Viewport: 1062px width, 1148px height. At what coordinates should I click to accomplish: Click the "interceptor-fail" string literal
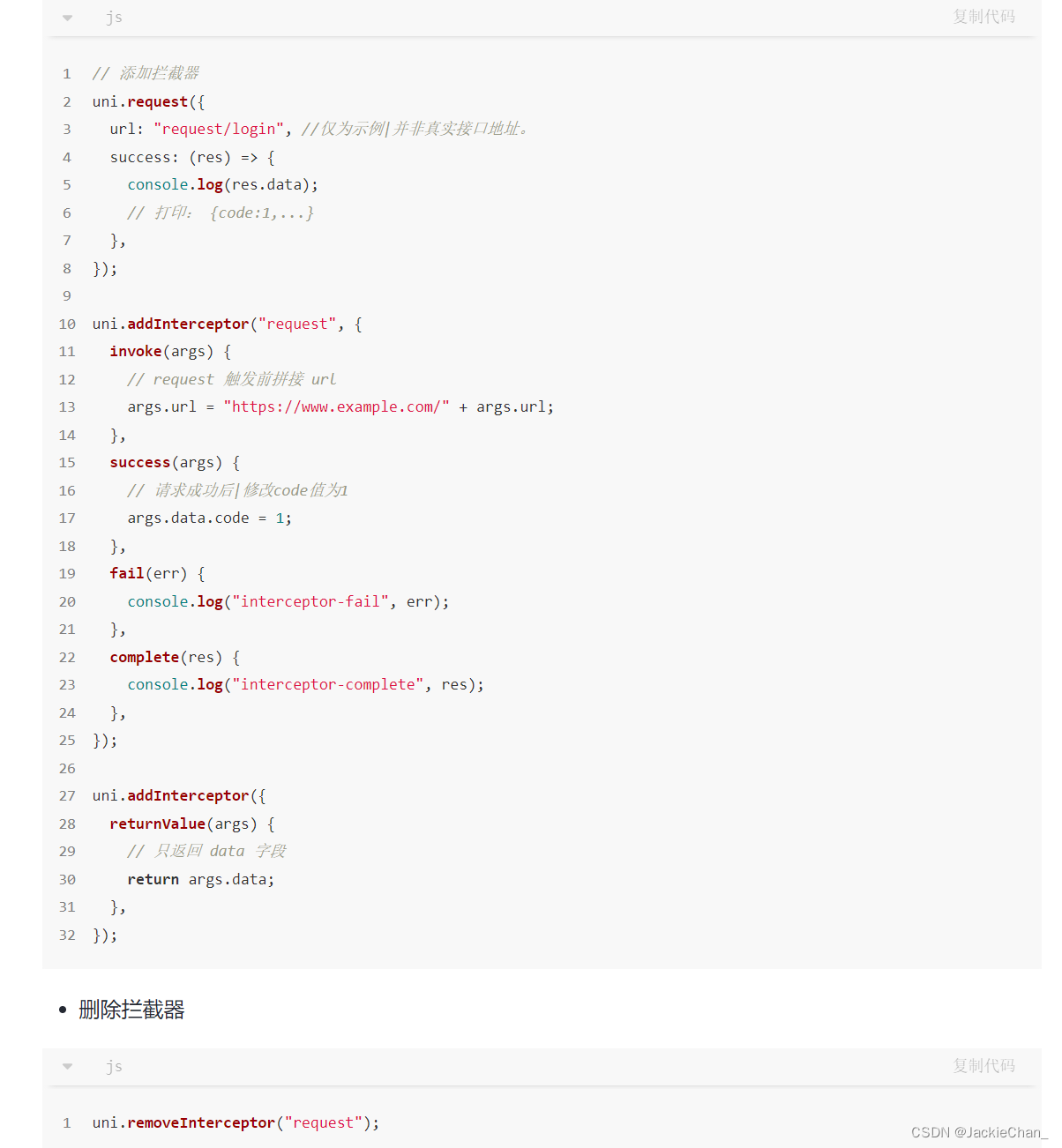pyautogui.click(x=310, y=602)
